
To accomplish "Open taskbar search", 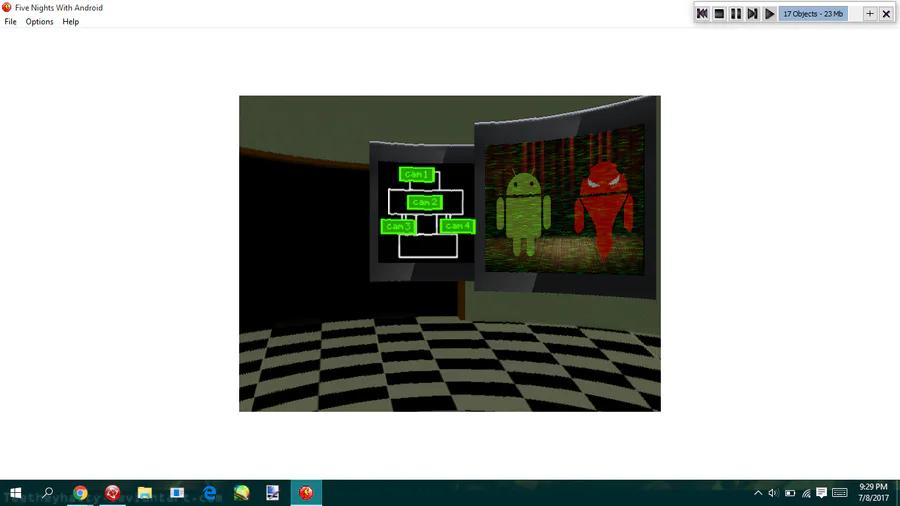I will [x=48, y=493].
